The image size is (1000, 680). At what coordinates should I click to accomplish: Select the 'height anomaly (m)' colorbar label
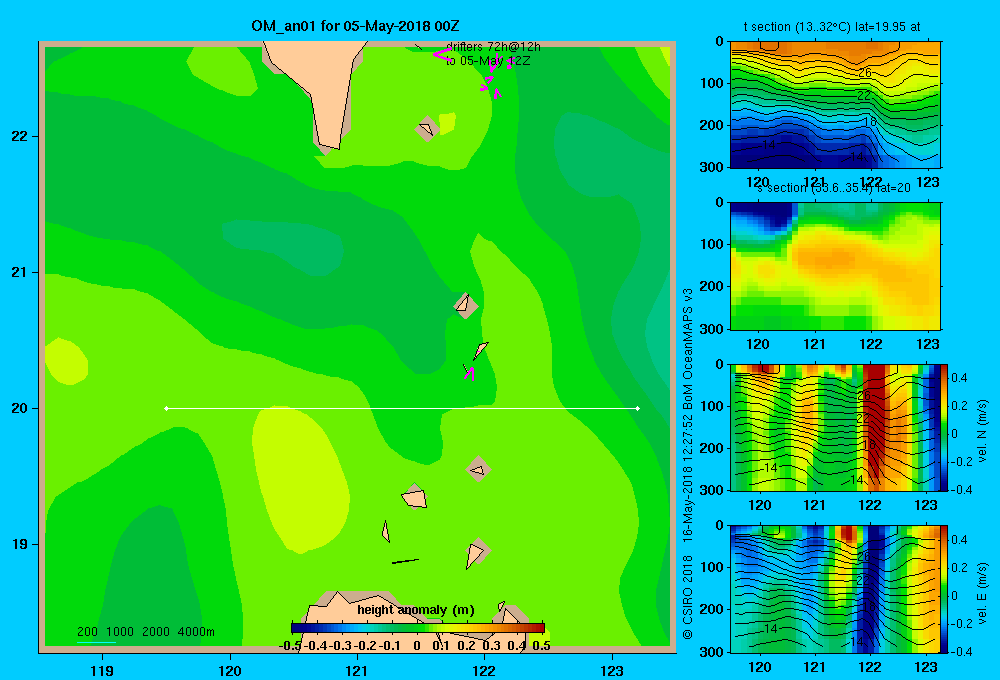tap(416, 610)
